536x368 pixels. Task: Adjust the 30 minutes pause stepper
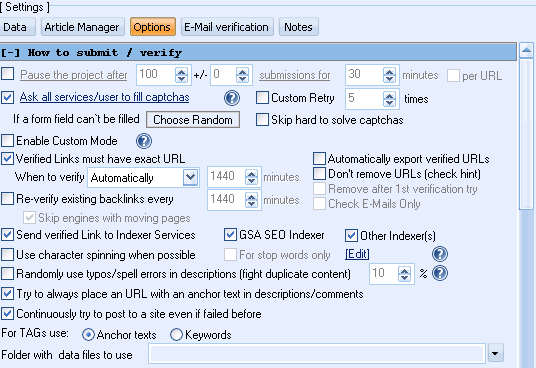click(389, 75)
